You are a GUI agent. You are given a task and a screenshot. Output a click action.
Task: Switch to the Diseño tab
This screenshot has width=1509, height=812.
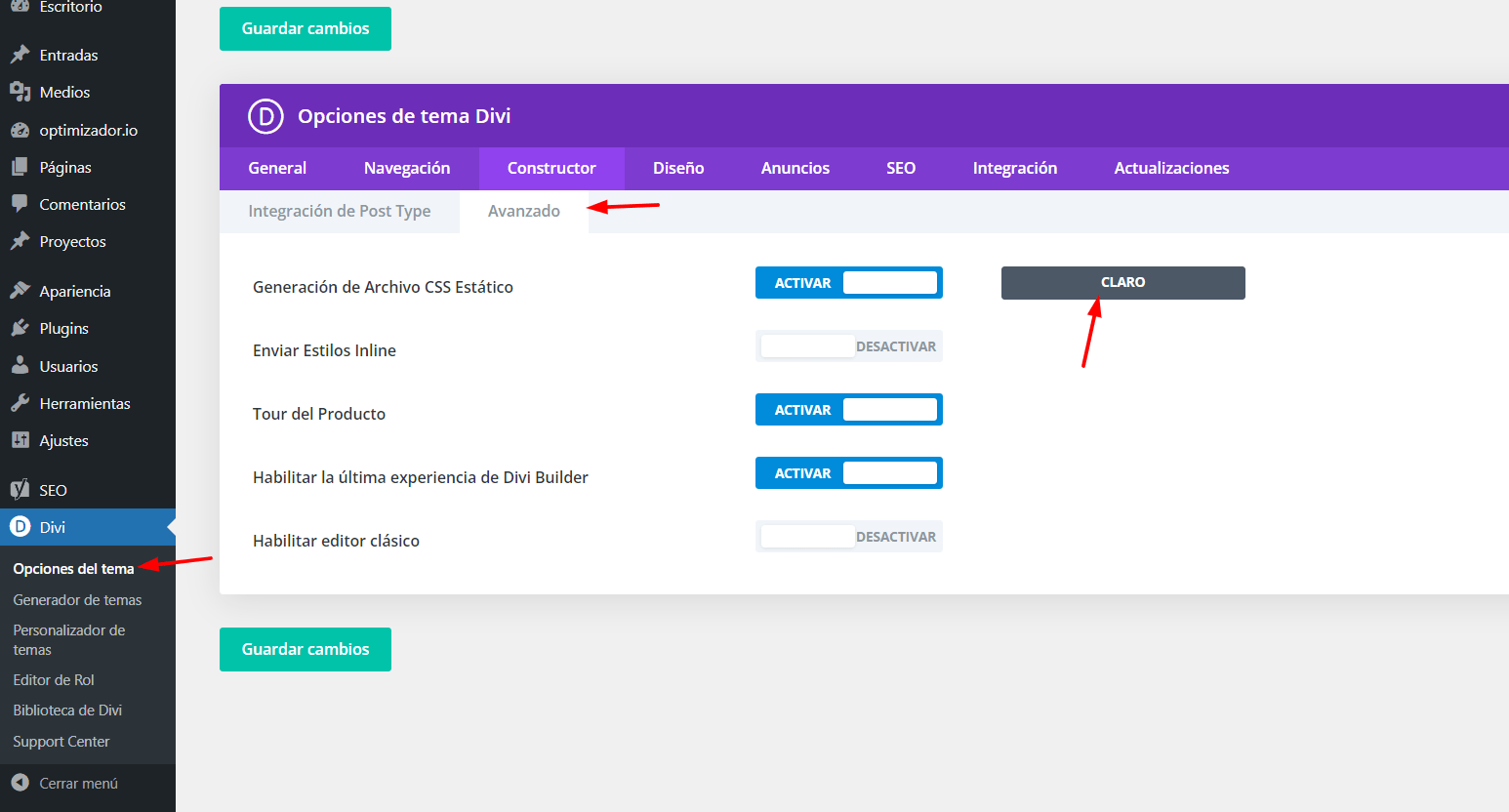[678, 168]
